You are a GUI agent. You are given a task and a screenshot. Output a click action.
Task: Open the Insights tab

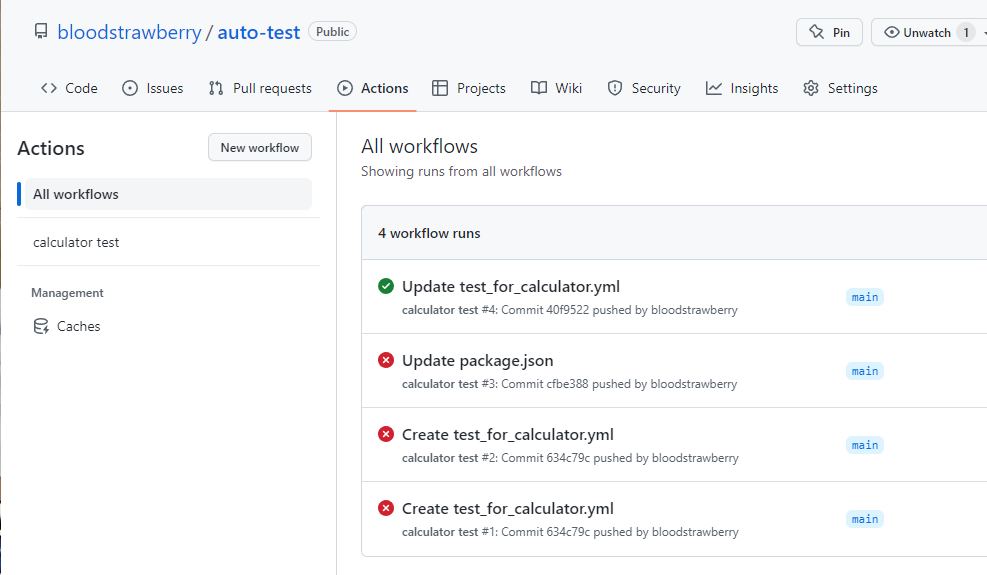click(x=742, y=88)
